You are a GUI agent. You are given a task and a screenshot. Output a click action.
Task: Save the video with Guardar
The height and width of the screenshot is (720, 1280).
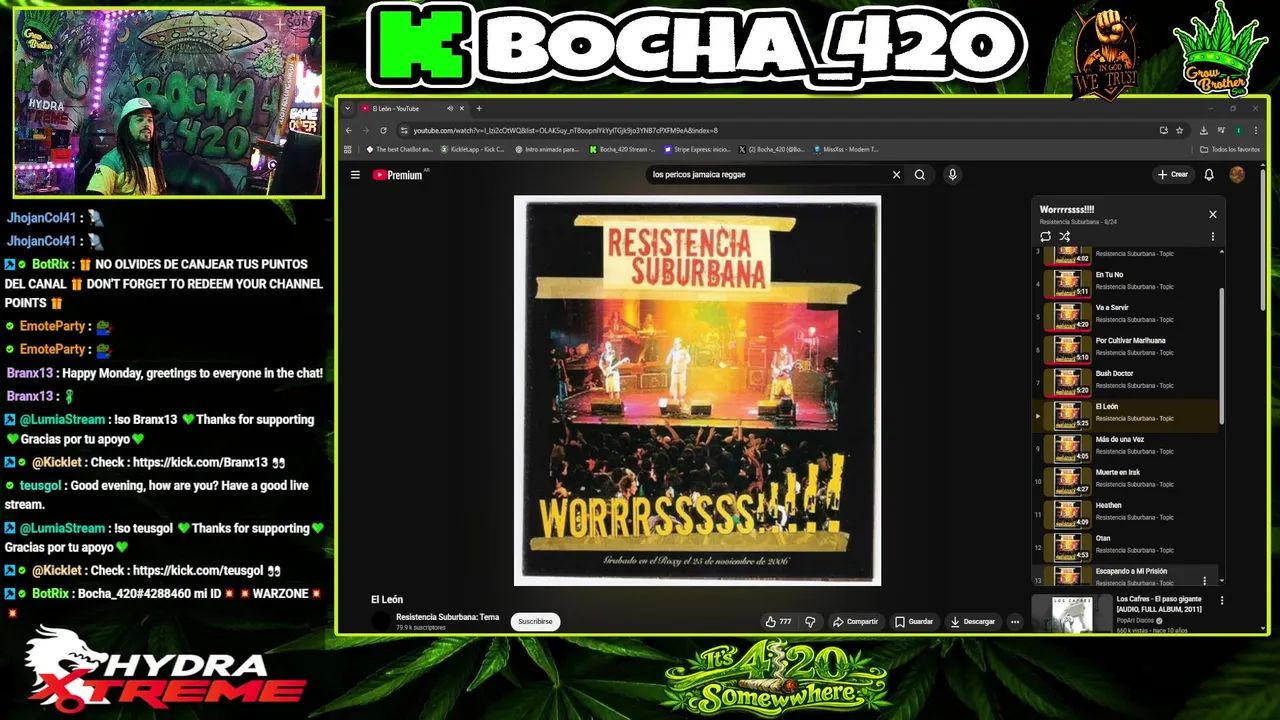point(914,621)
